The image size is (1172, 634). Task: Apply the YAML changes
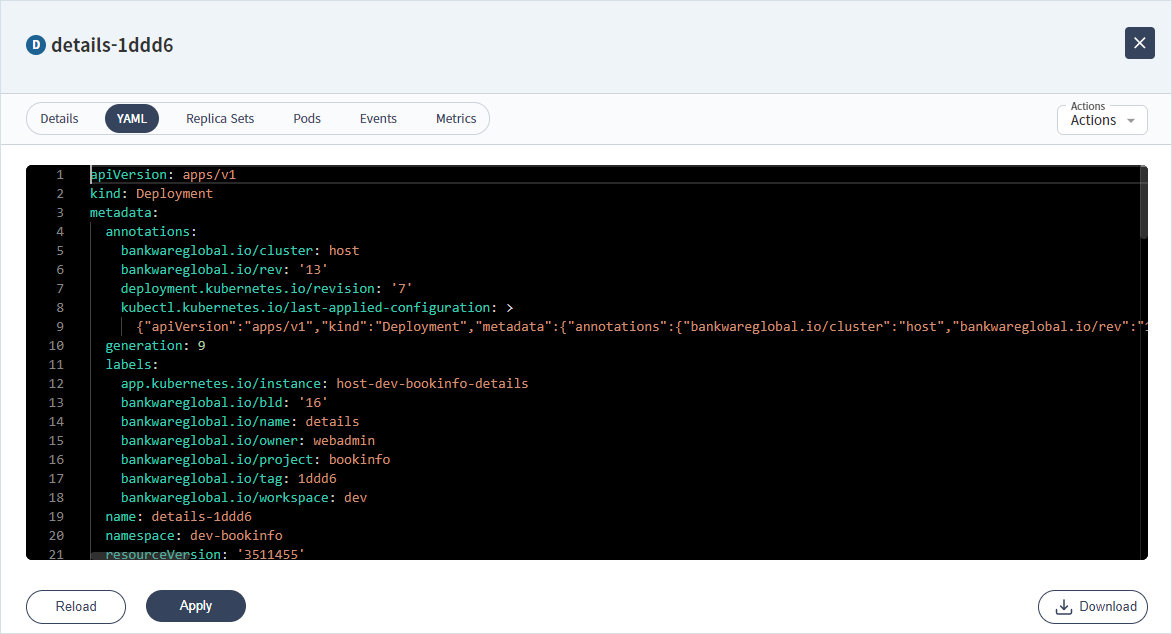point(196,606)
